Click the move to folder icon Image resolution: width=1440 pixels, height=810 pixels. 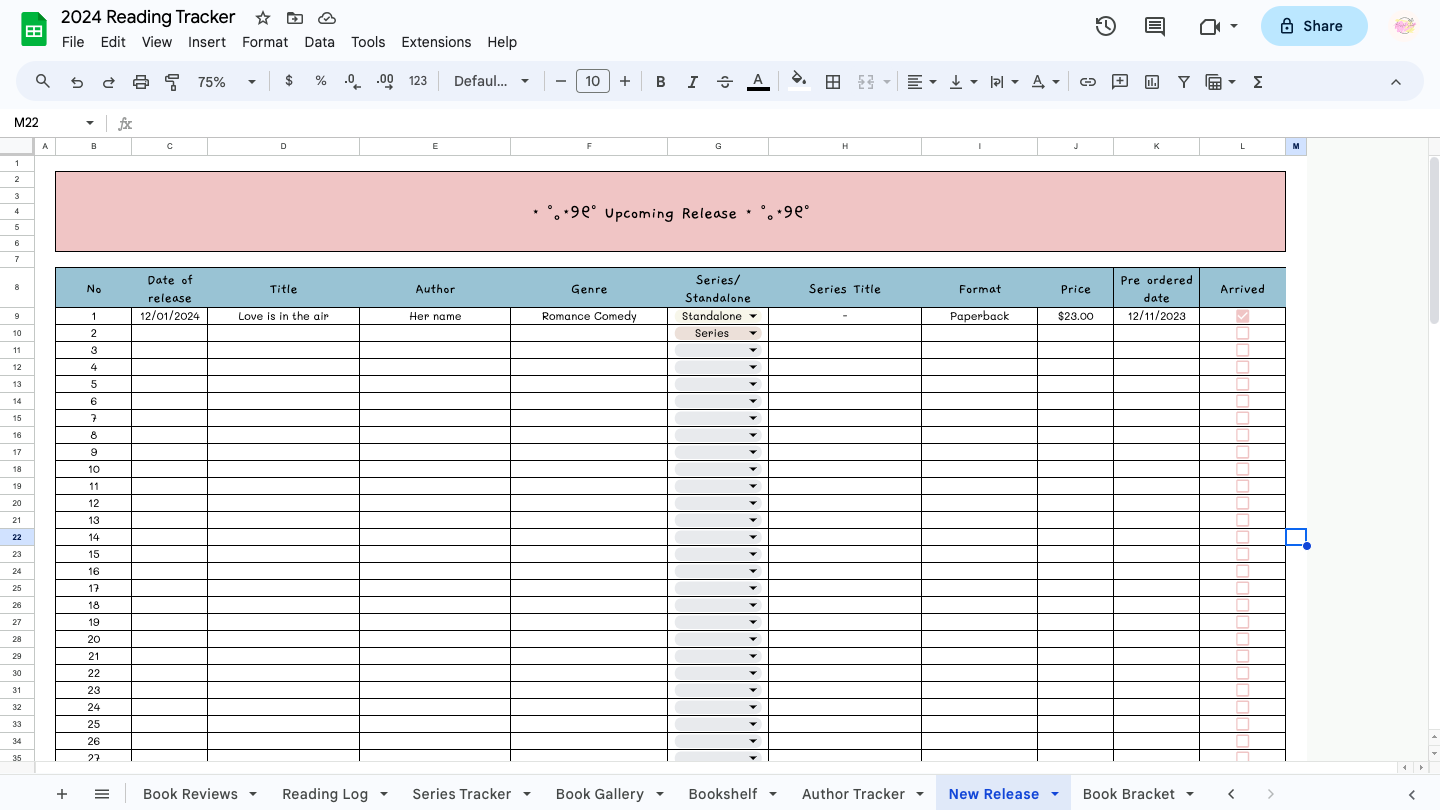pyautogui.click(x=295, y=18)
